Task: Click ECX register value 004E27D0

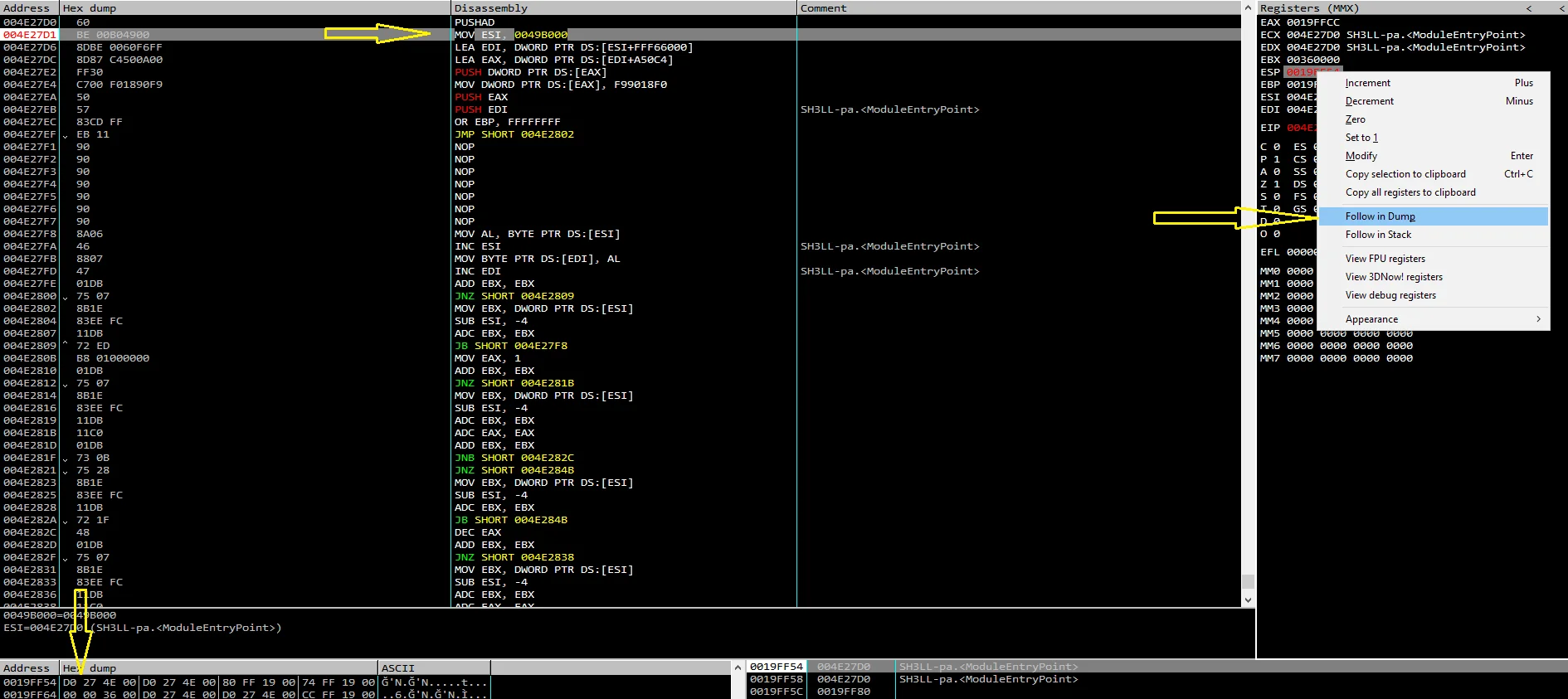Action: point(1313,35)
